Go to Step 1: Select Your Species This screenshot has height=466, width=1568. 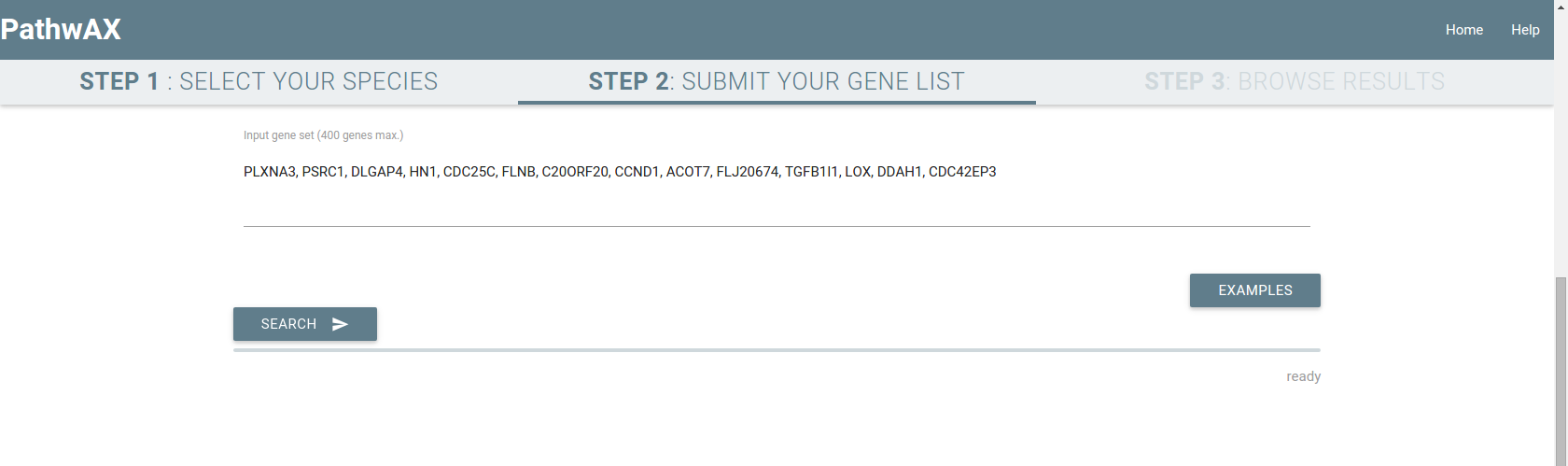pos(259,81)
